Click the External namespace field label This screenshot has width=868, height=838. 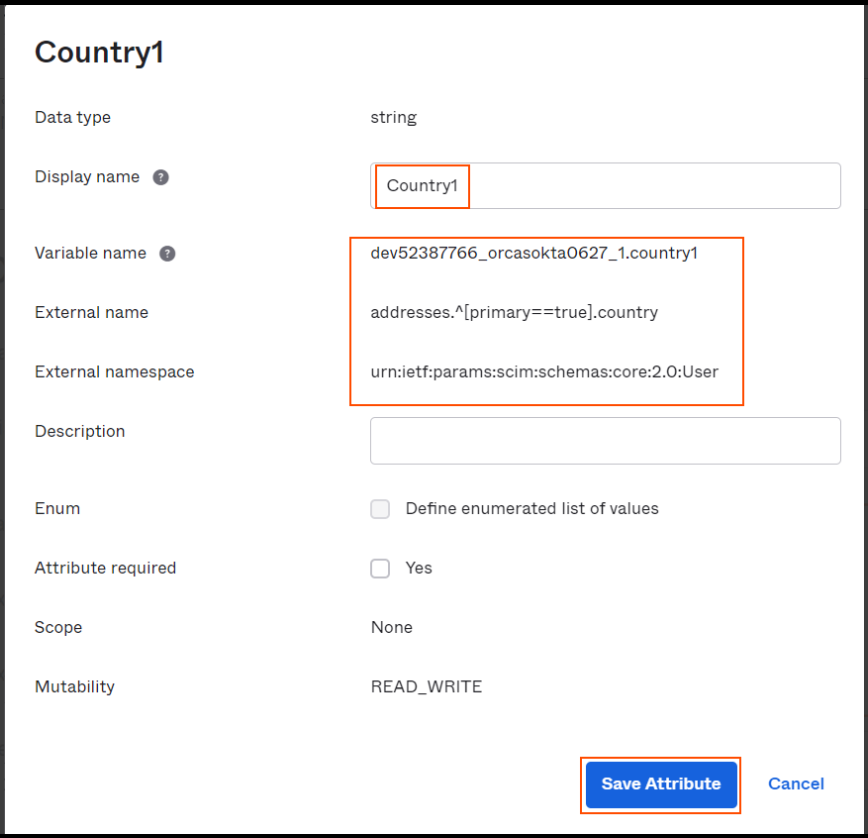pyautogui.click(x=115, y=371)
